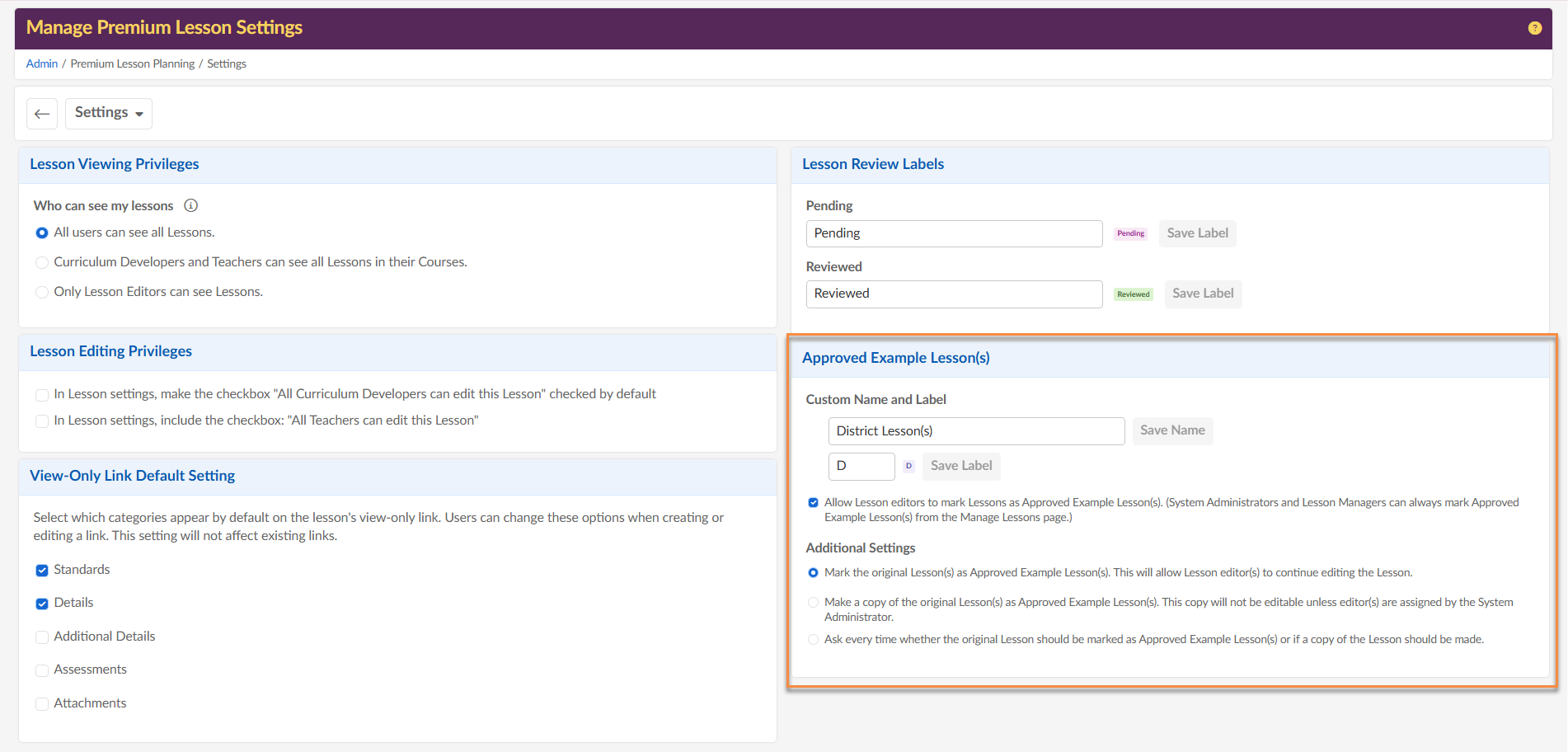Open the Settings dropdown menu
Viewport: 1568px width, 752px height.
(x=109, y=113)
